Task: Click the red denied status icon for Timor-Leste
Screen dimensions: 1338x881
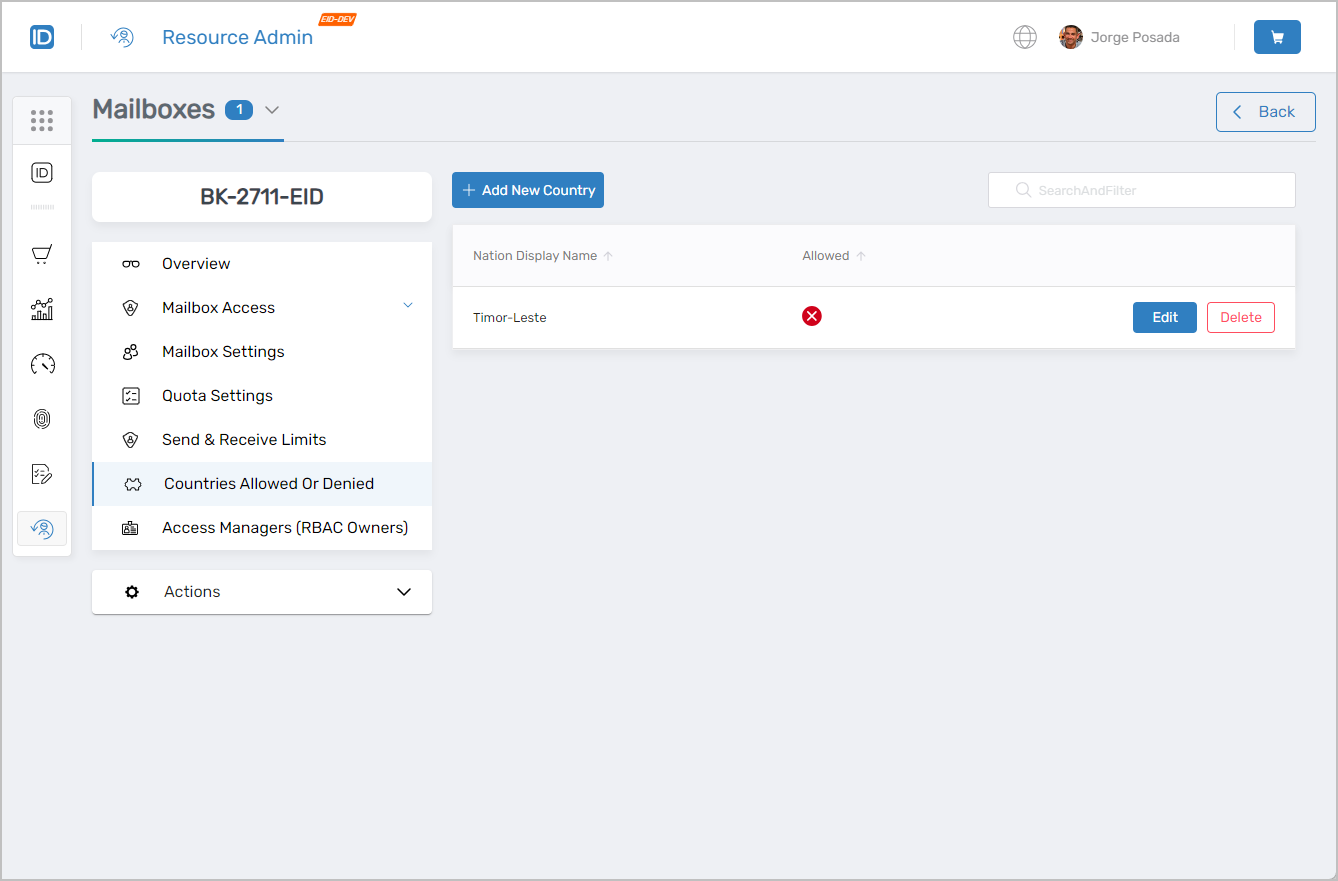Action: tap(811, 317)
